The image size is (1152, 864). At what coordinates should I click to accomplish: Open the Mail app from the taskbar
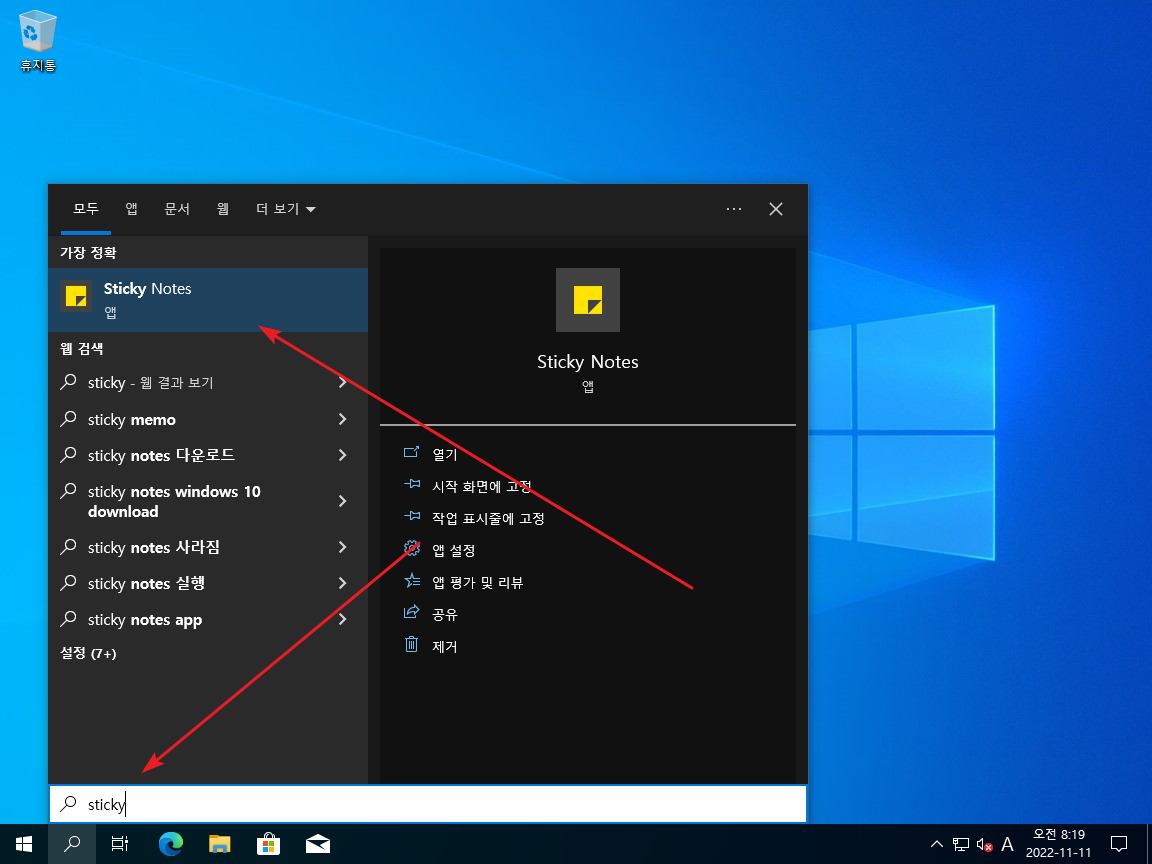coord(317,844)
